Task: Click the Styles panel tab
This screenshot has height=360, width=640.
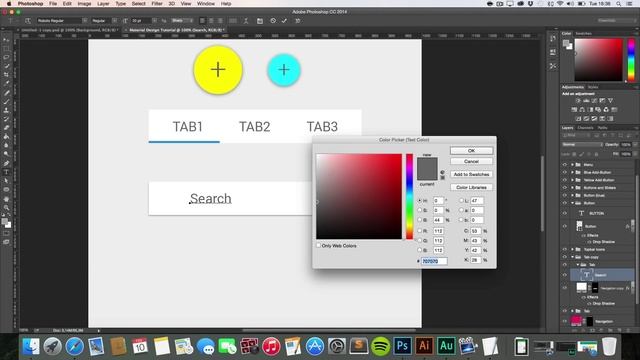Action: click(593, 87)
